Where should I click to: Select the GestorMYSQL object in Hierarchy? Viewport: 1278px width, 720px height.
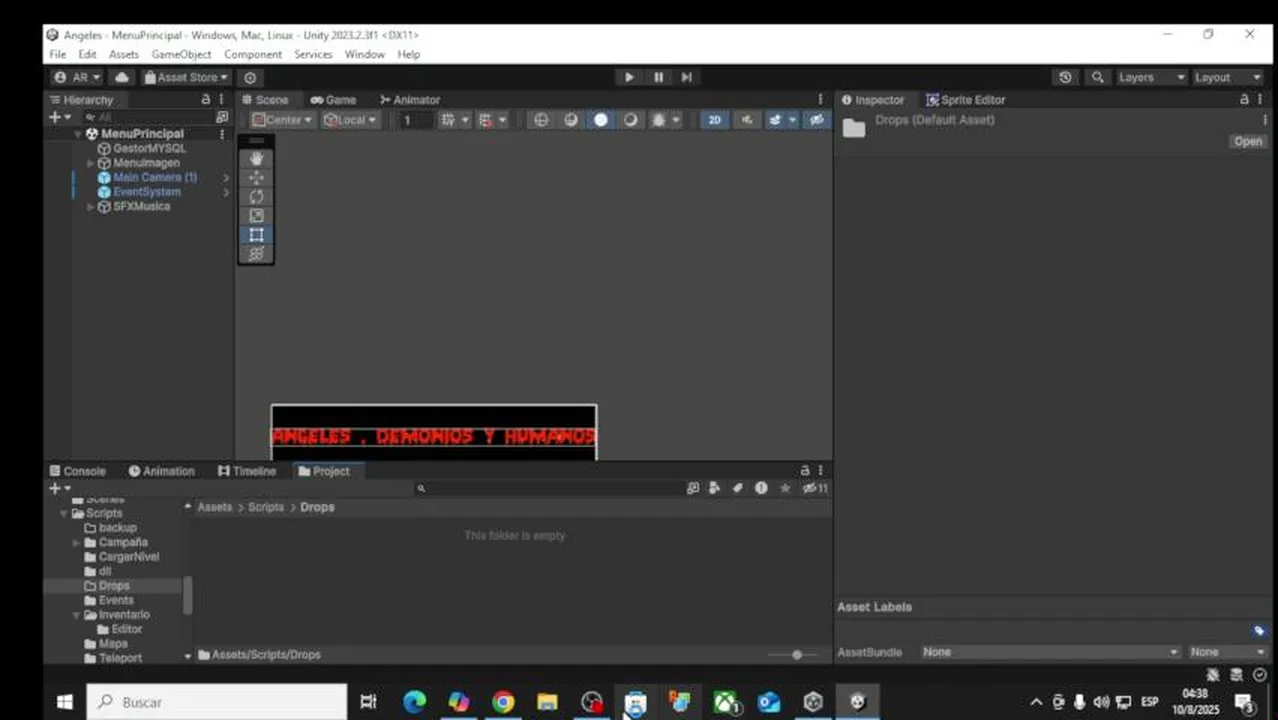pyautogui.click(x=149, y=148)
